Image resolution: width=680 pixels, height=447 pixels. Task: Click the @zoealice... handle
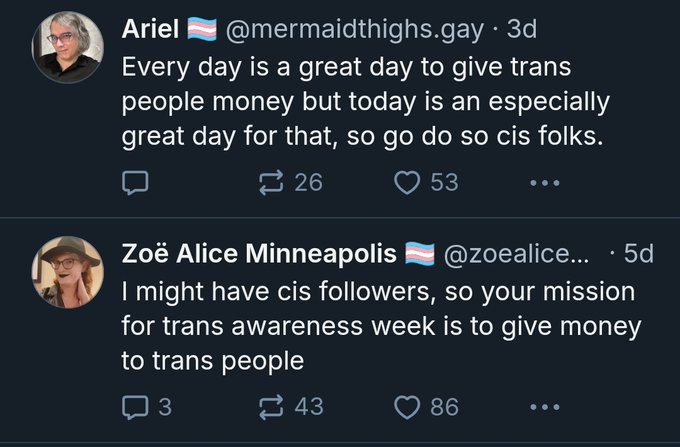[x=520, y=254]
